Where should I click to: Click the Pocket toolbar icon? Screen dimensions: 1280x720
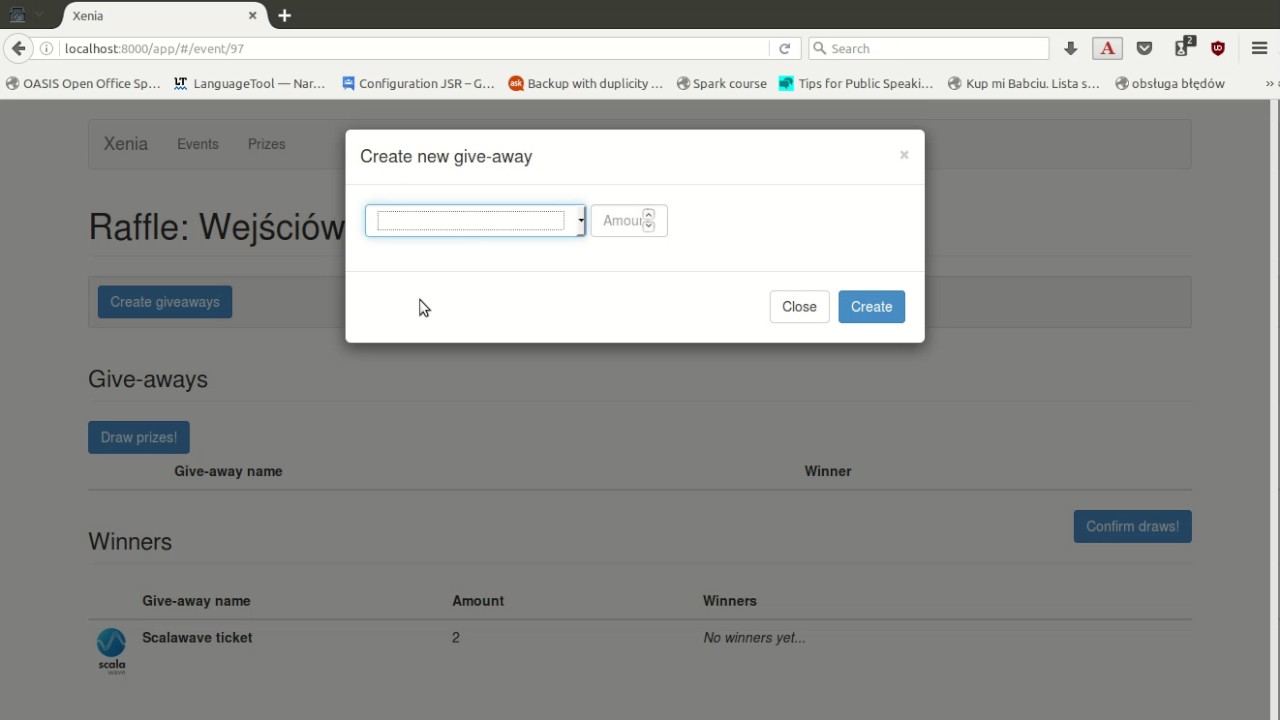point(1145,48)
